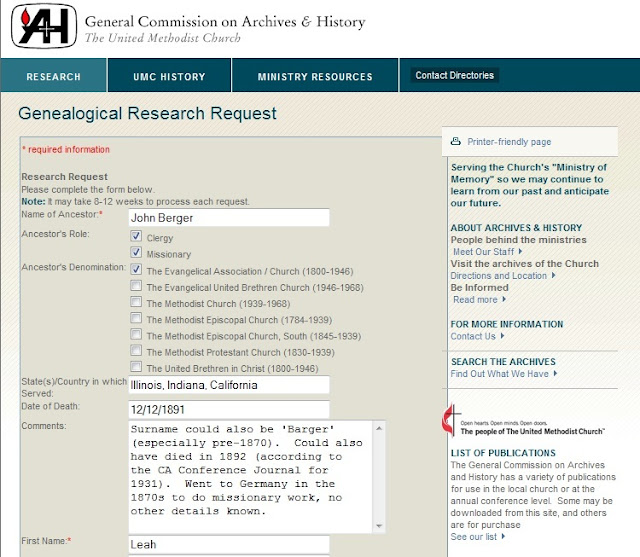
Task: Follow the Contact Us link
Action: (473, 336)
